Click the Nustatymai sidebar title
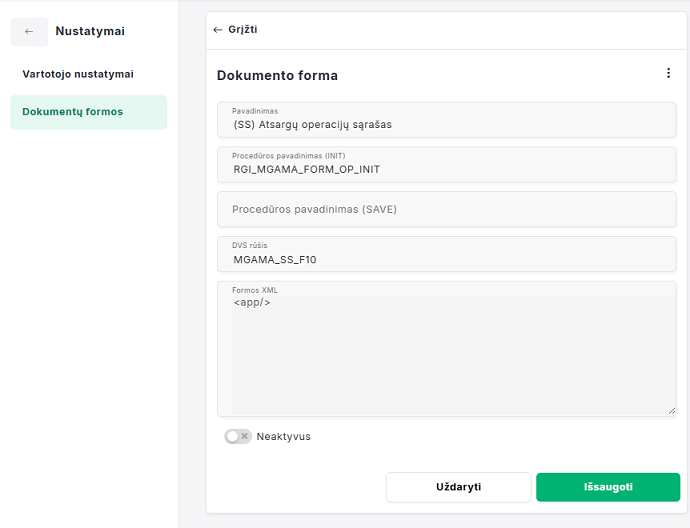 pos(90,31)
